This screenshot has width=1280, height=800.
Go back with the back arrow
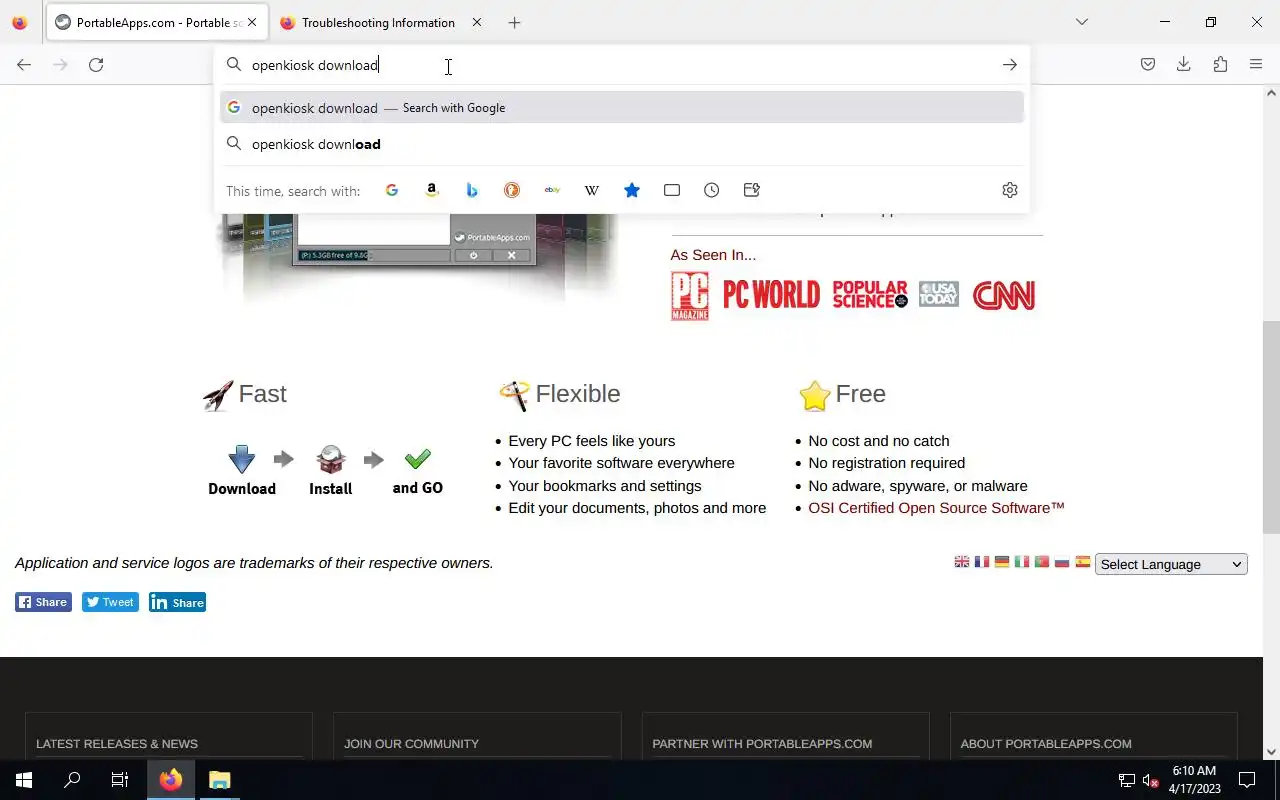pyautogui.click(x=24, y=65)
